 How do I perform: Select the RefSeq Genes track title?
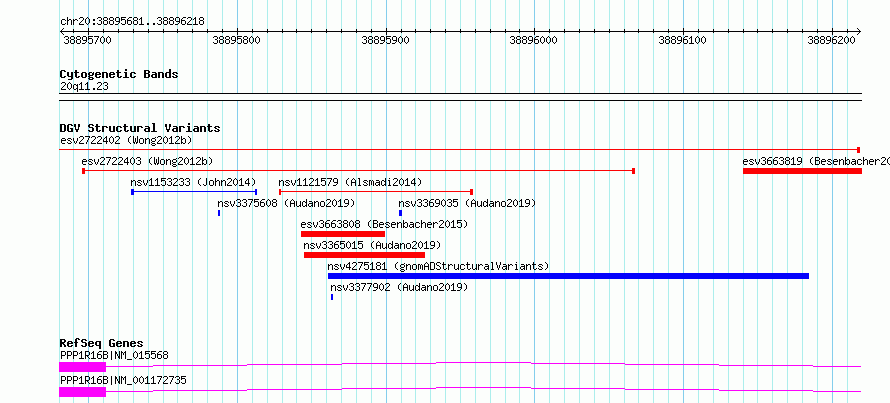101,343
